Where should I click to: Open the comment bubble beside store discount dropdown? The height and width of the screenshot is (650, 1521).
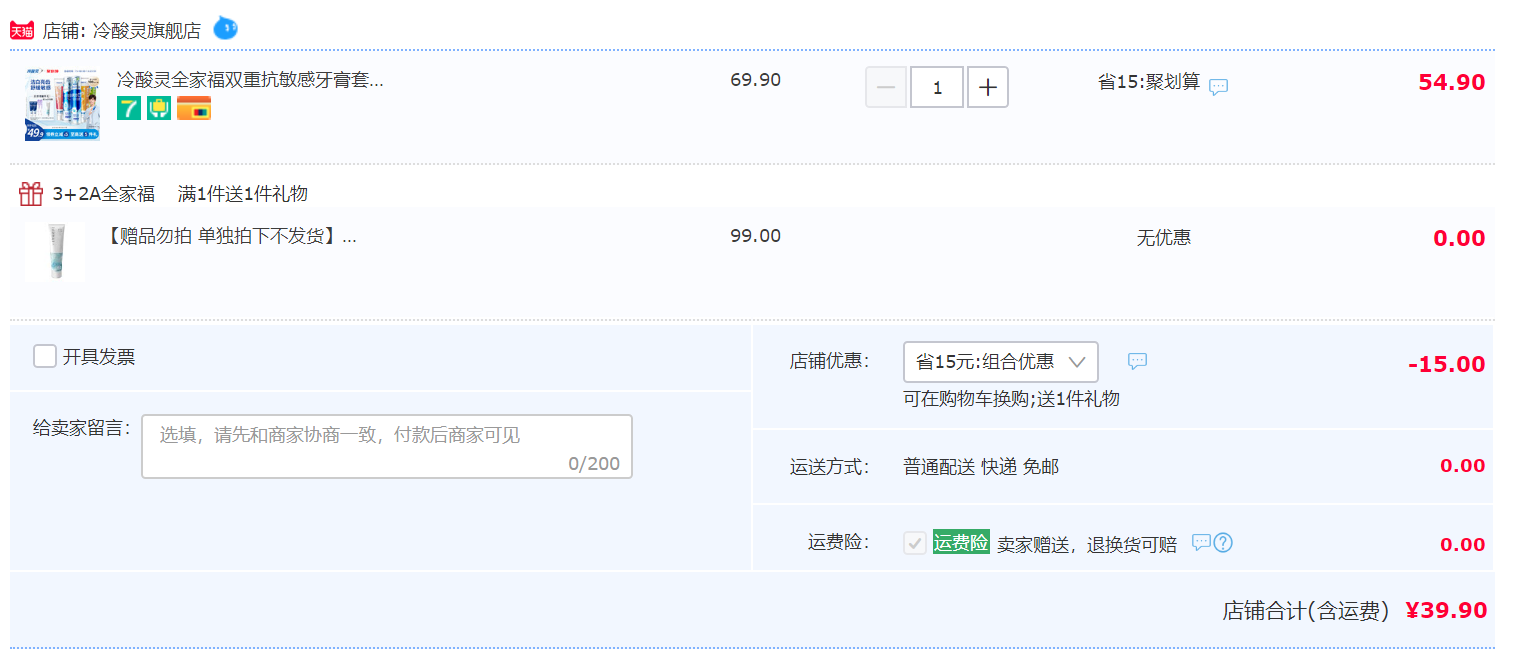[x=1137, y=361]
